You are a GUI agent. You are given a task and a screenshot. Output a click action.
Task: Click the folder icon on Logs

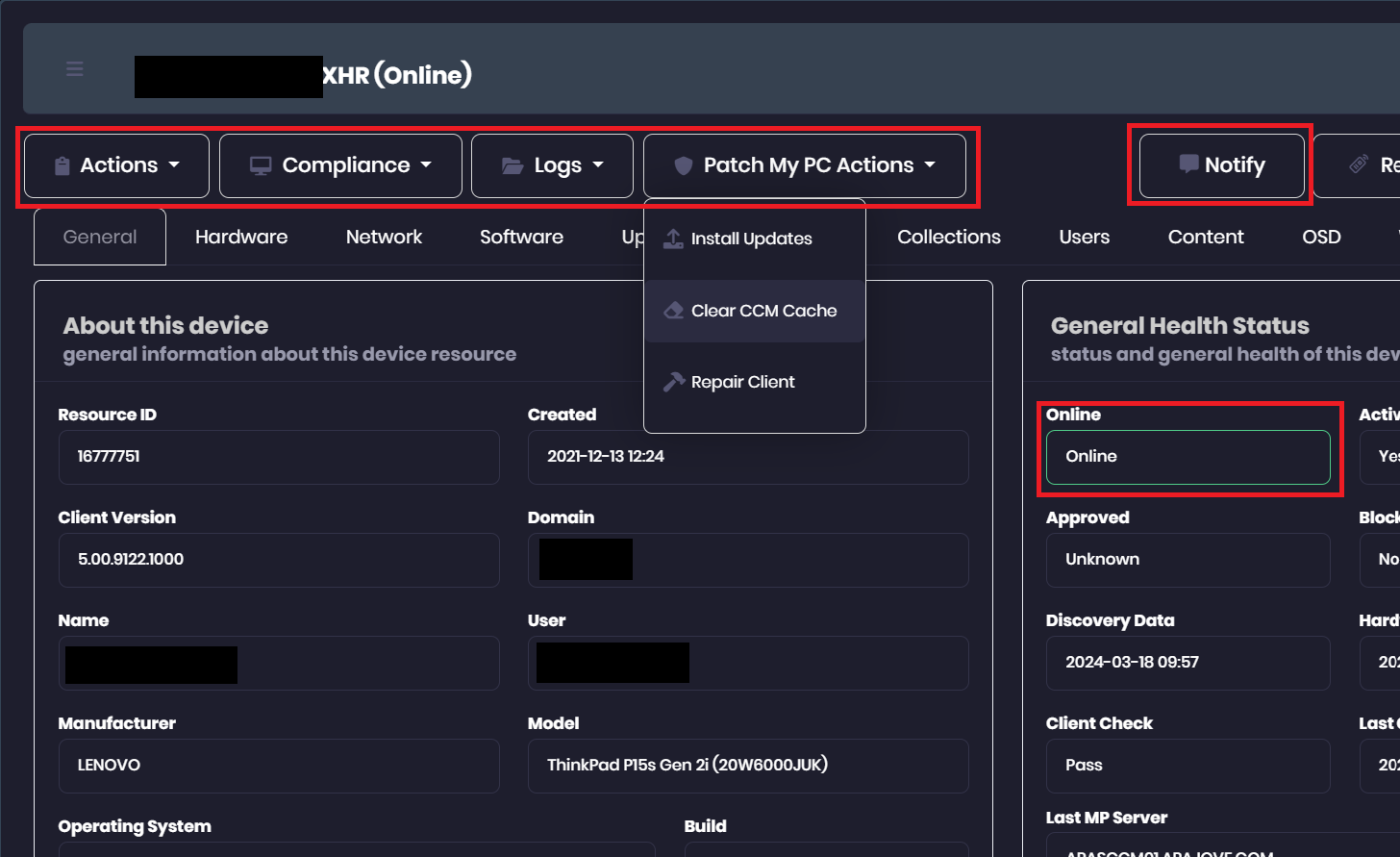[512, 166]
